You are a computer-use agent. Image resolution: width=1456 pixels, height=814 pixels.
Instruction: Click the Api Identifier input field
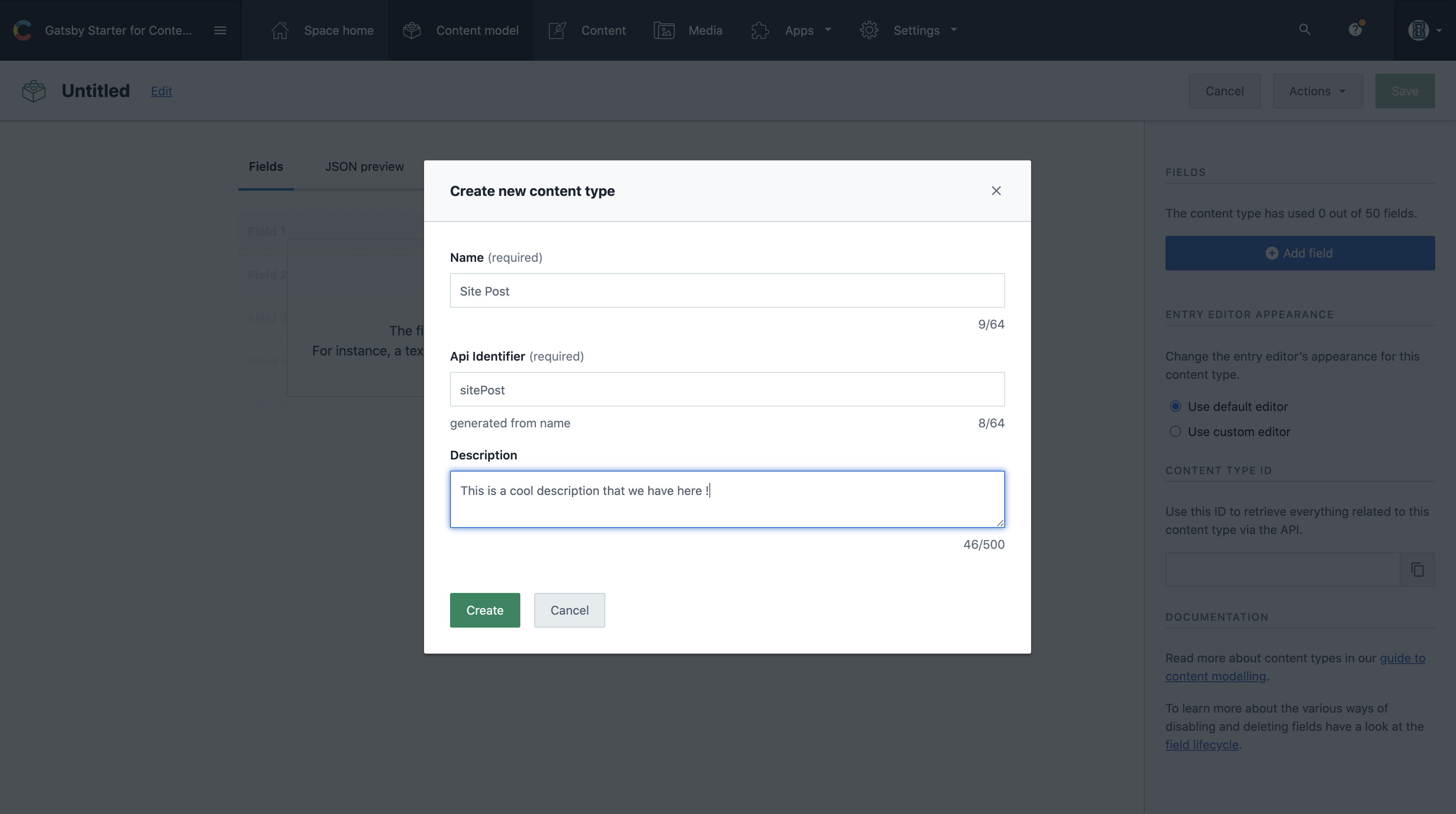pos(727,389)
